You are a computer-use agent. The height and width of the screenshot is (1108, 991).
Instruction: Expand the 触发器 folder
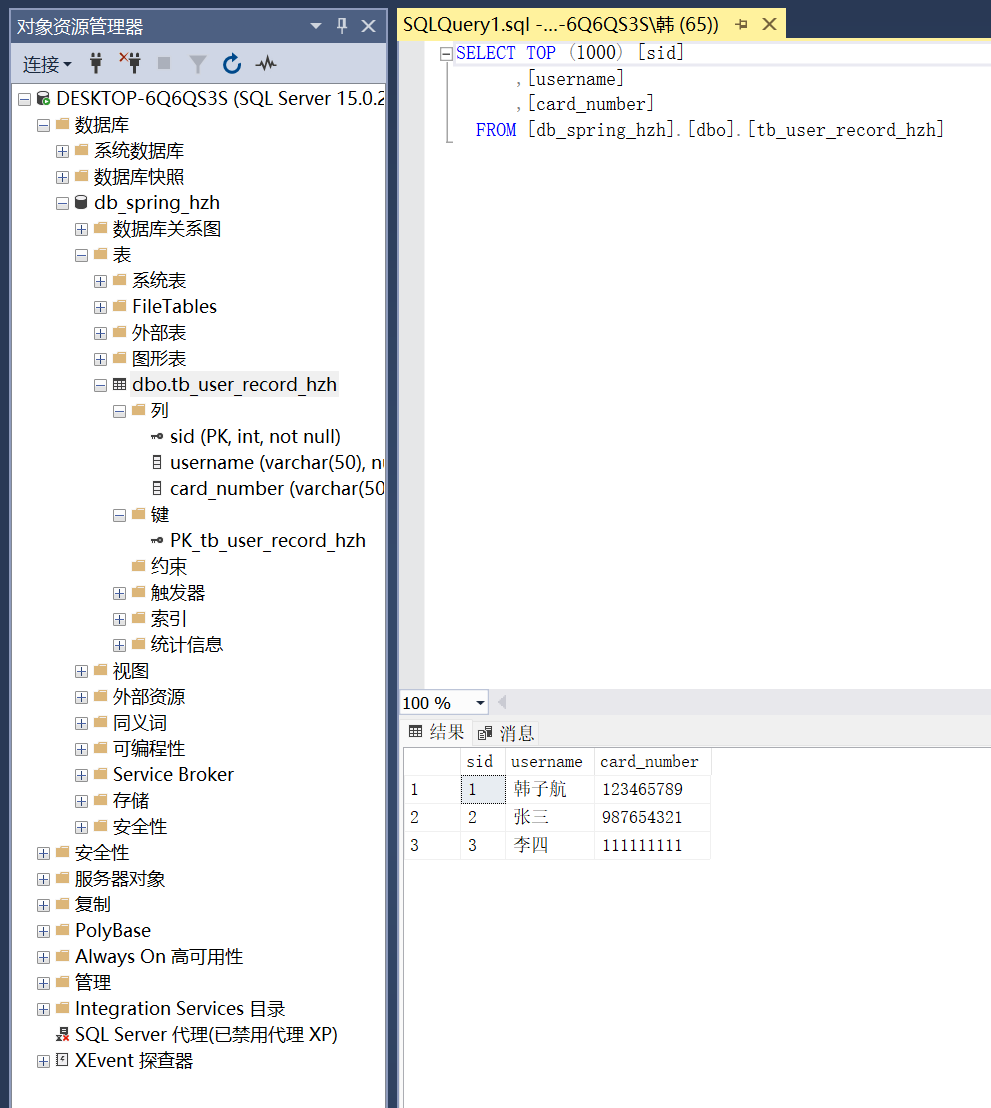point(119,594)
